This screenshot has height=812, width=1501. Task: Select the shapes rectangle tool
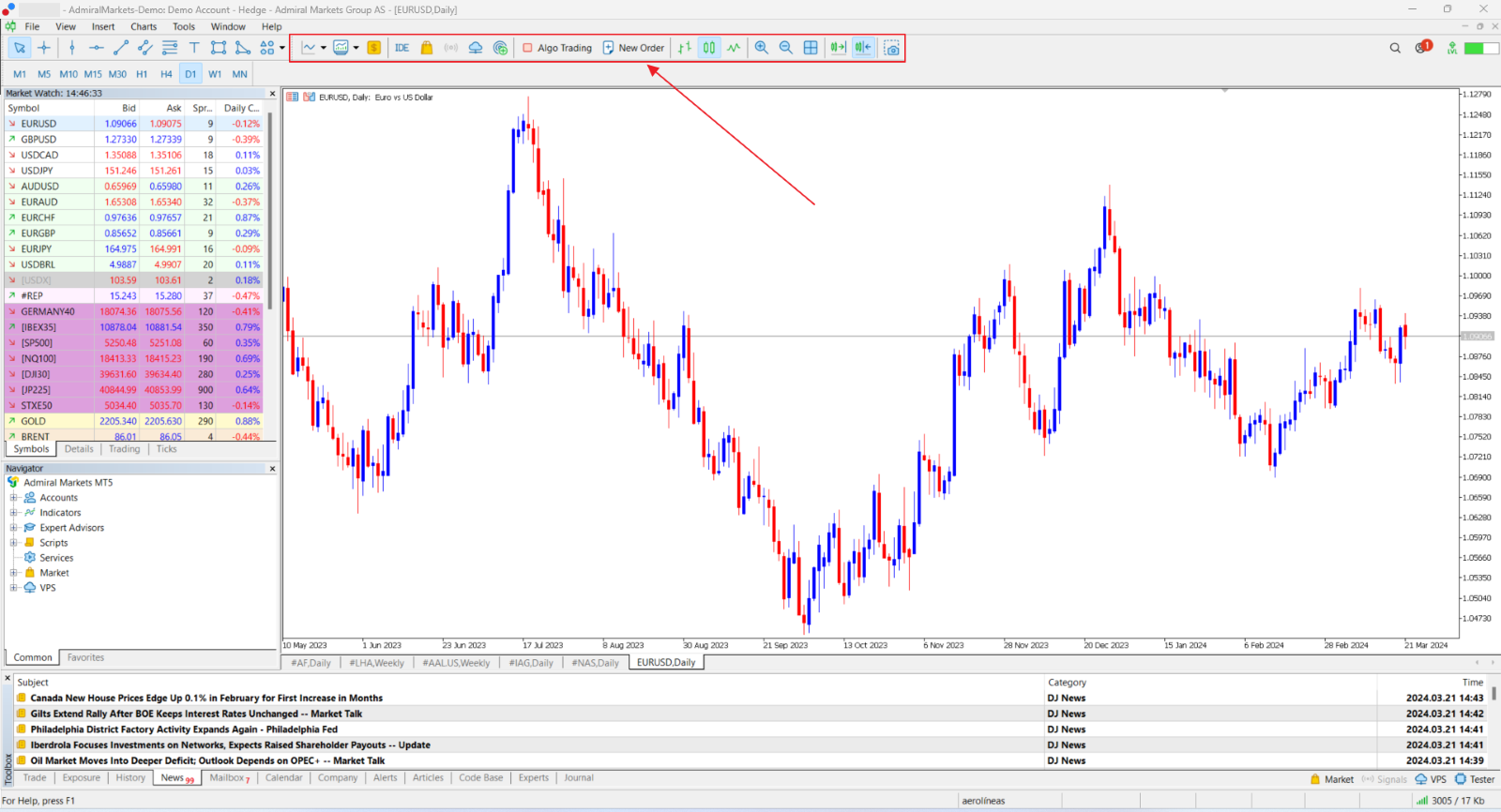pyautogui.click(x=219, y=48)
